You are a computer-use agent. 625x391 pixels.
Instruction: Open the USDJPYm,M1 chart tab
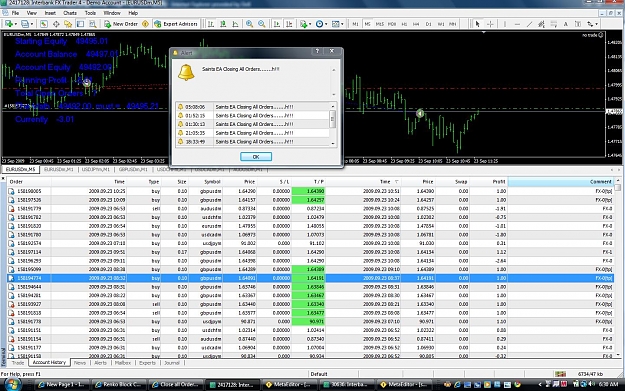(x=96, y=169)
